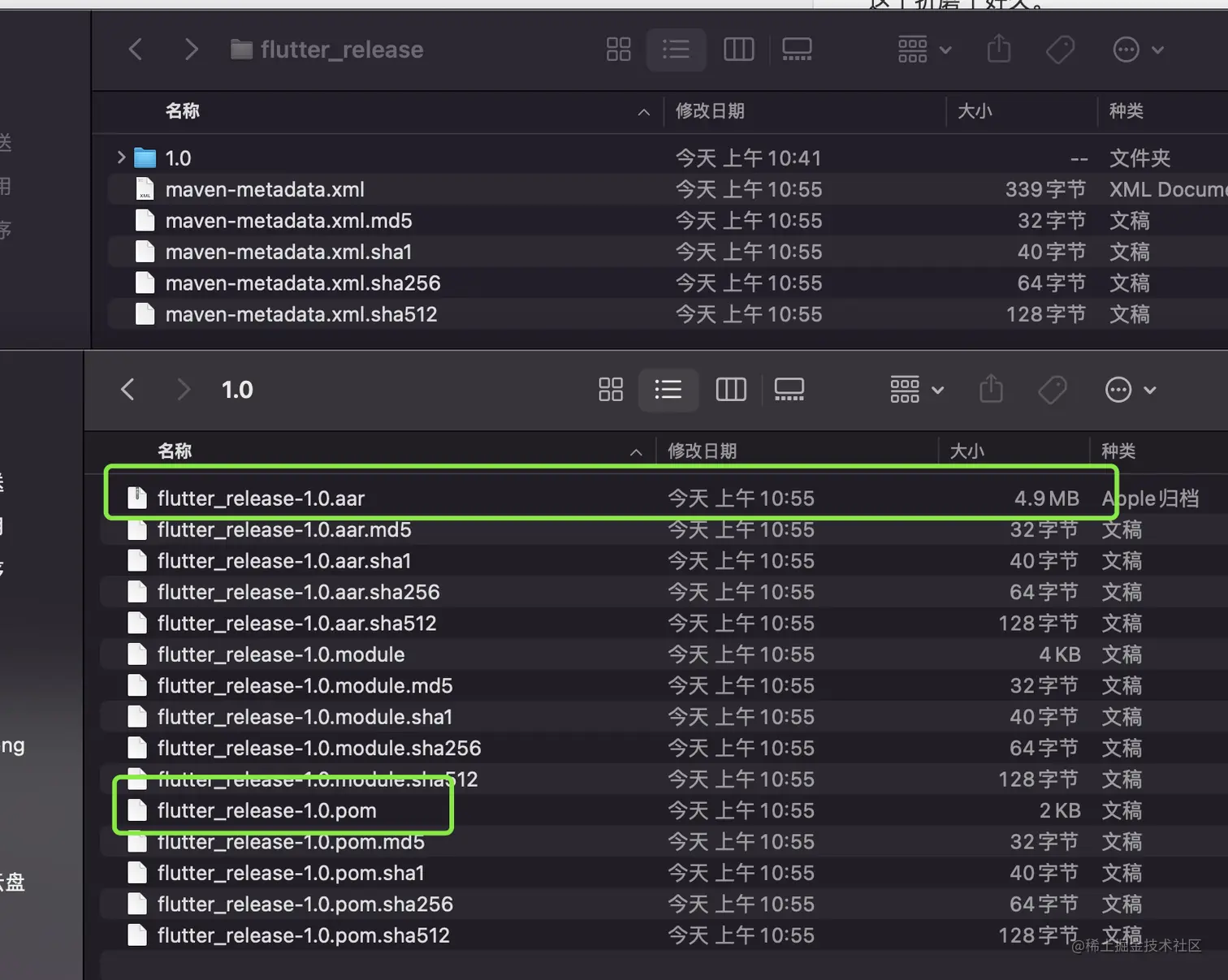
Task: Select file maven-metadata.xml
Action: pyautogui.click(x=265, y=189)
